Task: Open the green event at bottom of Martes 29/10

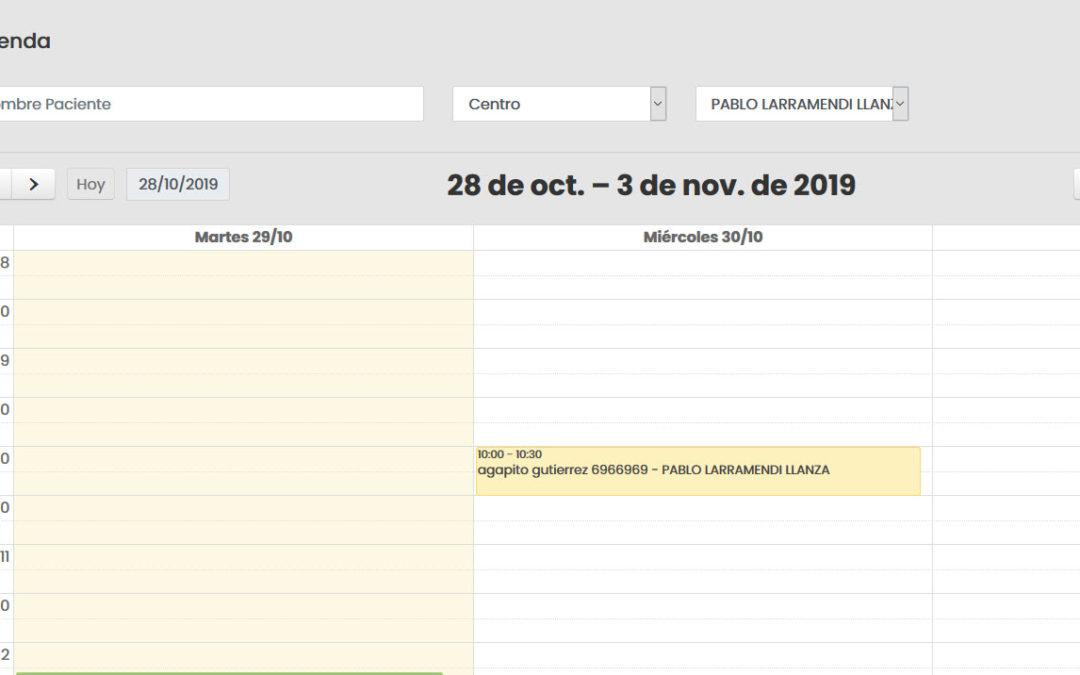Action: [229, 673]
